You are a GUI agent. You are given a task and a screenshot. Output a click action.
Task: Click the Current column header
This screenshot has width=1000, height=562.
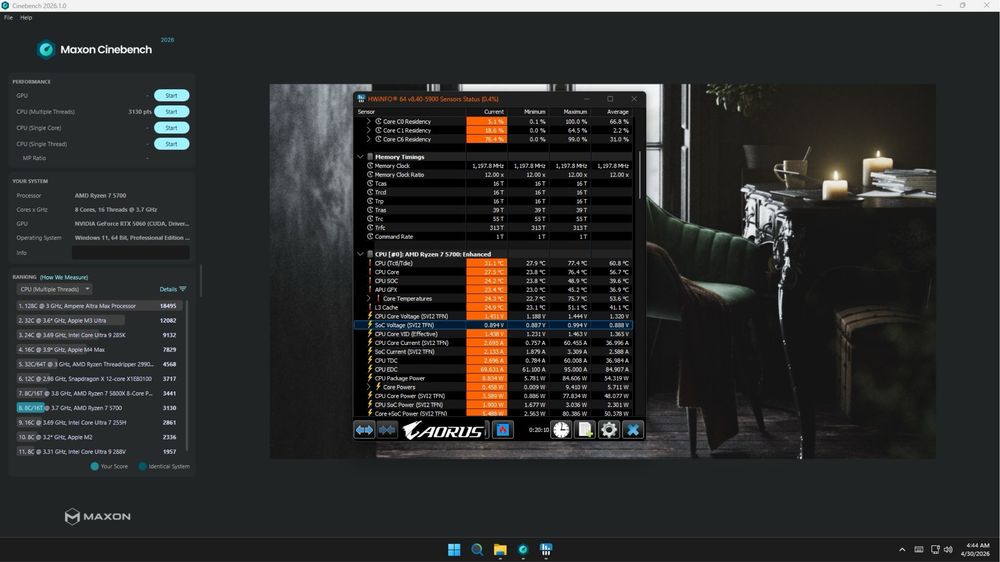(x=494, y=112)
